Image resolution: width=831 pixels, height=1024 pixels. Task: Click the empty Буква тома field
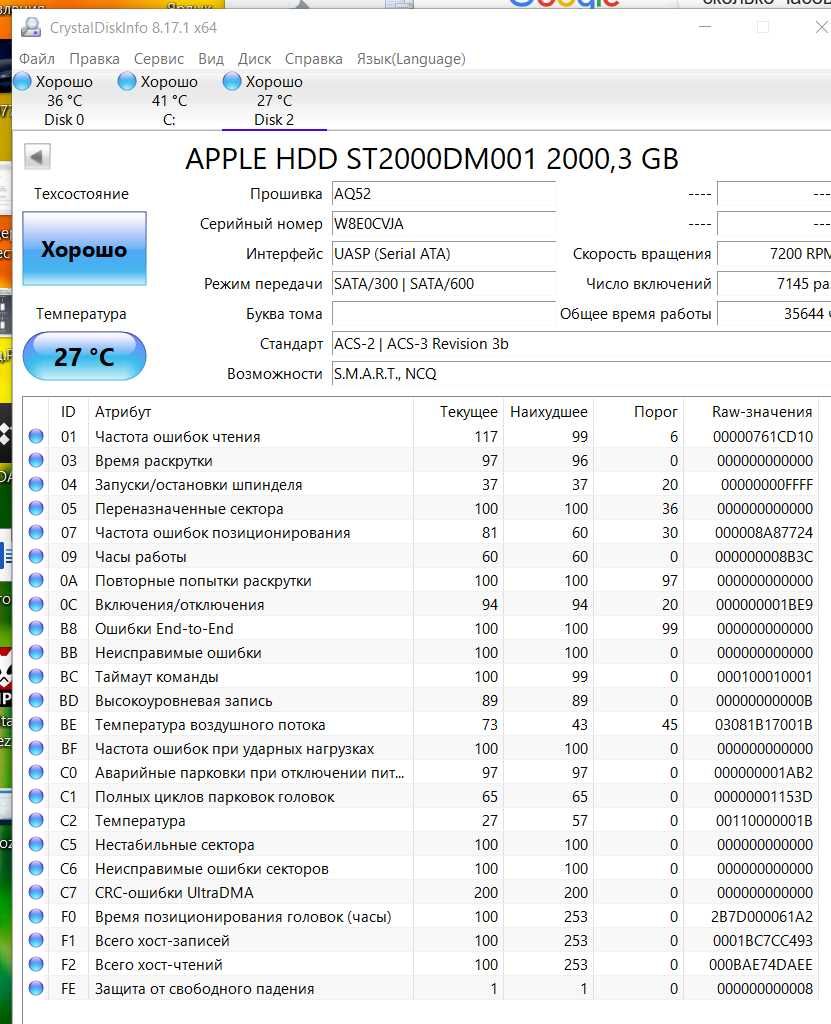[x=444, y=314]
